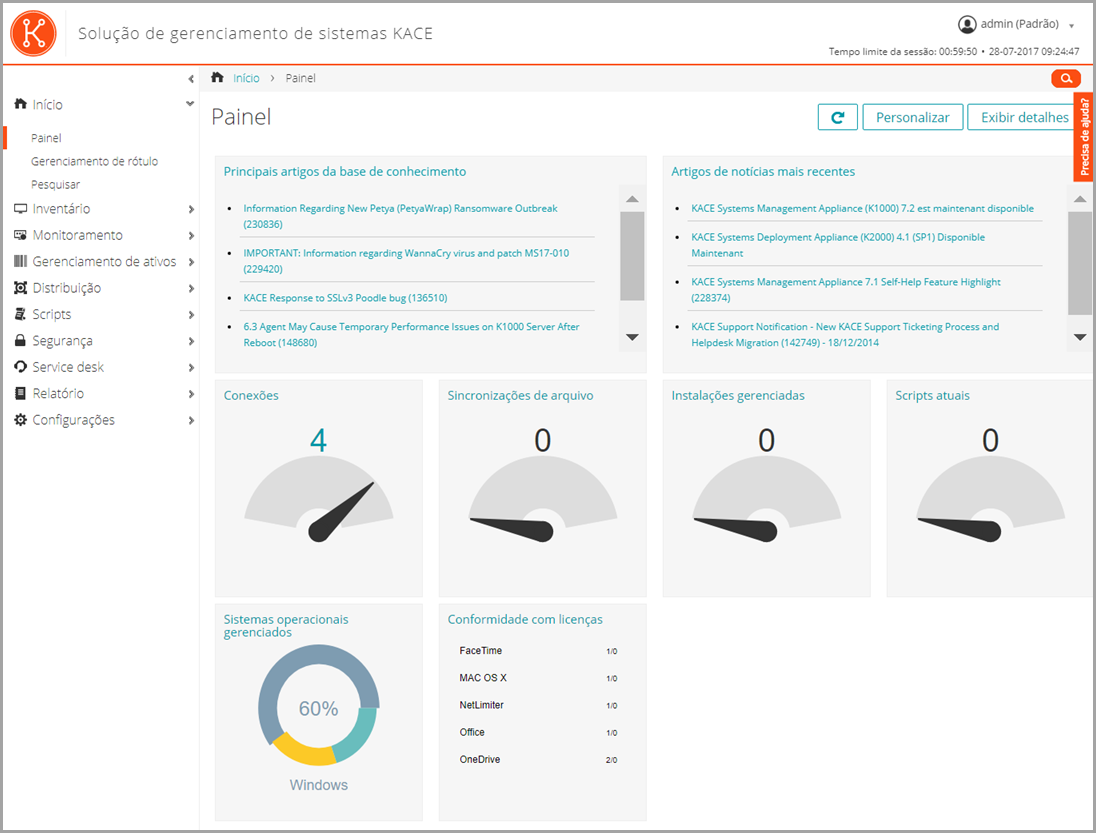
Task: Collapse the sidebar with the left arrow
Action: 191,79
